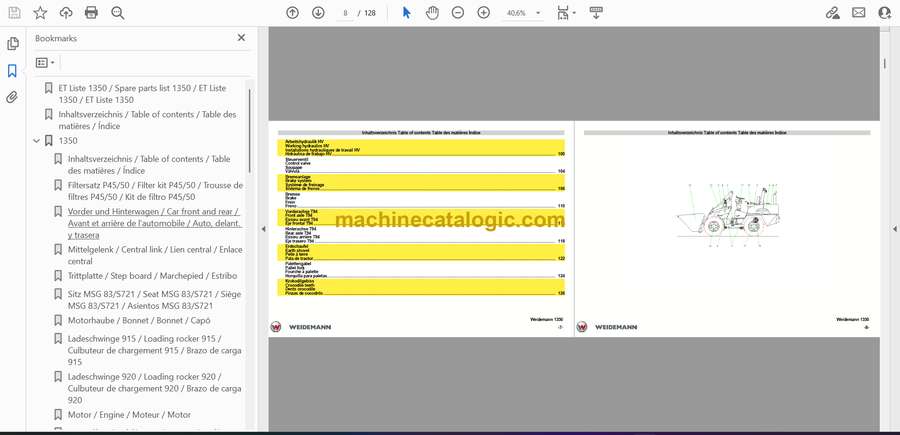Collapse the left panel with arrow handle
This screenshot has height=435, width=900.
coord(263,229)
